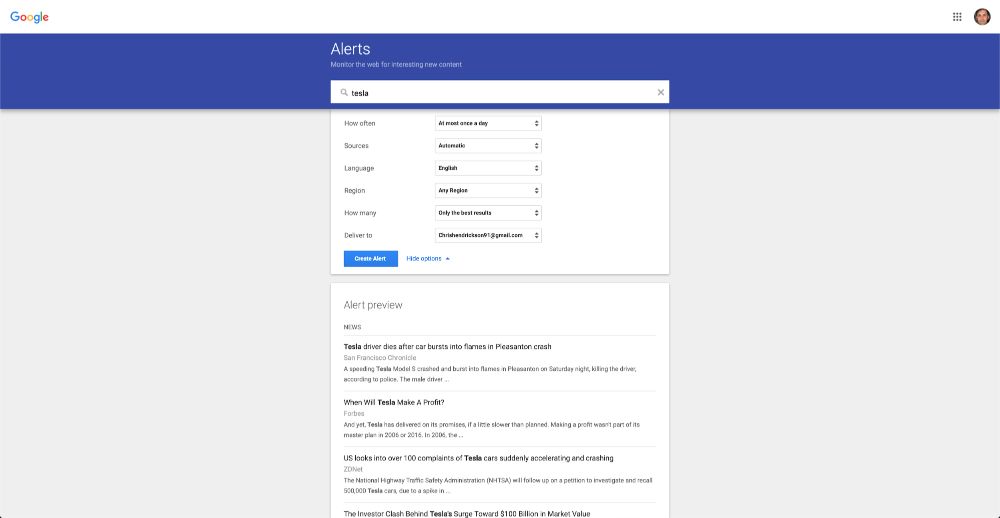Open the account profile avatar
1000x518 pixels.
point(982,17)
